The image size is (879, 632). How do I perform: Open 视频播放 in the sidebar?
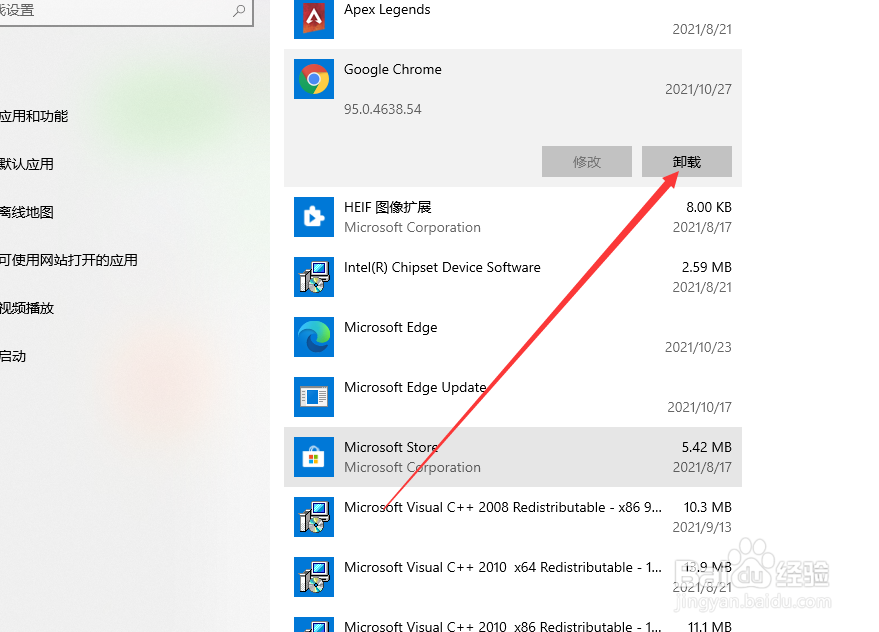click(27, 308)
